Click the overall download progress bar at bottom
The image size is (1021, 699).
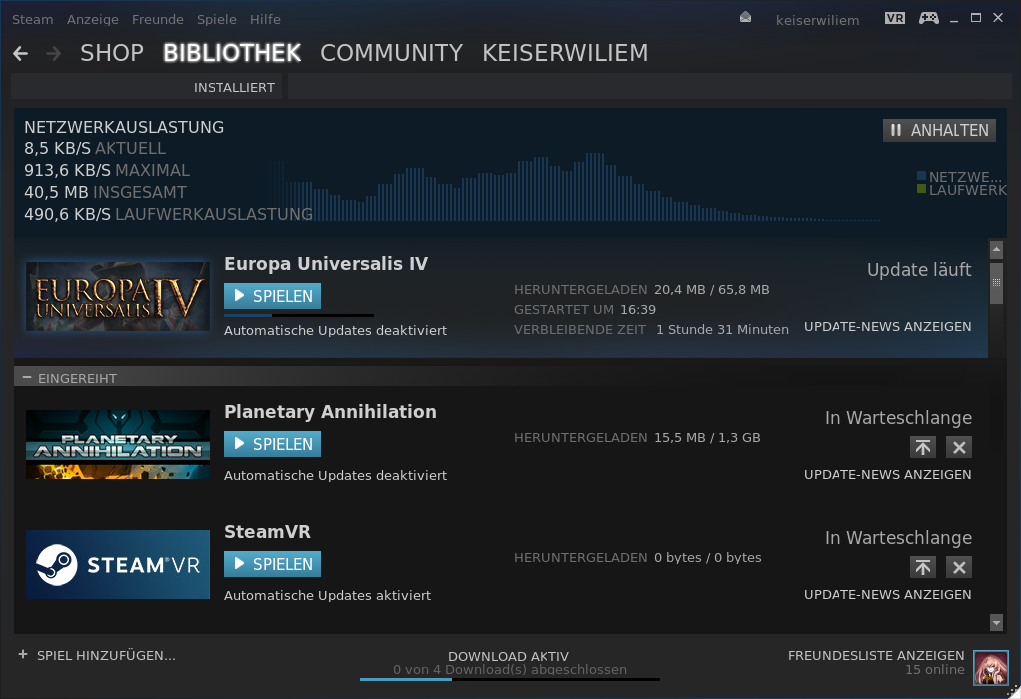tap(510, 679)
